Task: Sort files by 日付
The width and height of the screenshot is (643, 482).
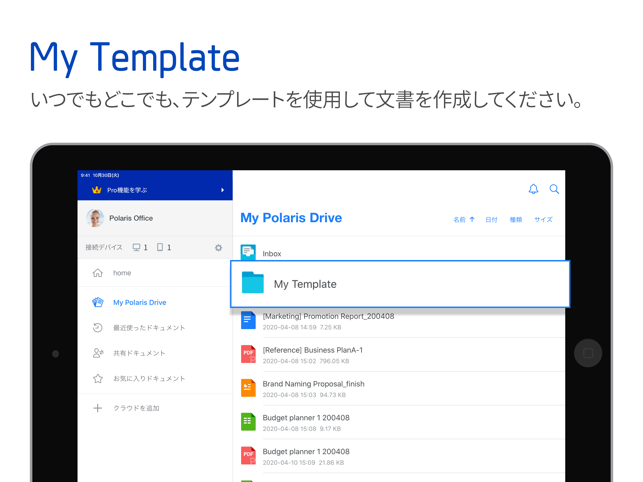Action: point(491,220)
